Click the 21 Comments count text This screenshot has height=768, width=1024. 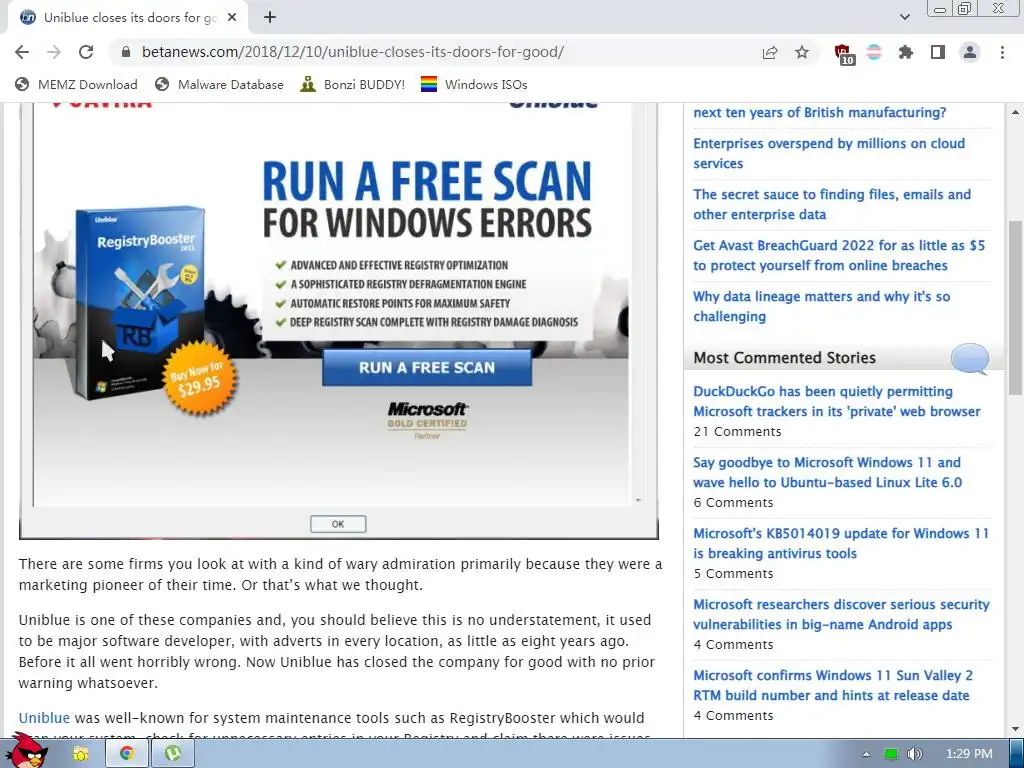pyautogui.click(x=737, y=432)
